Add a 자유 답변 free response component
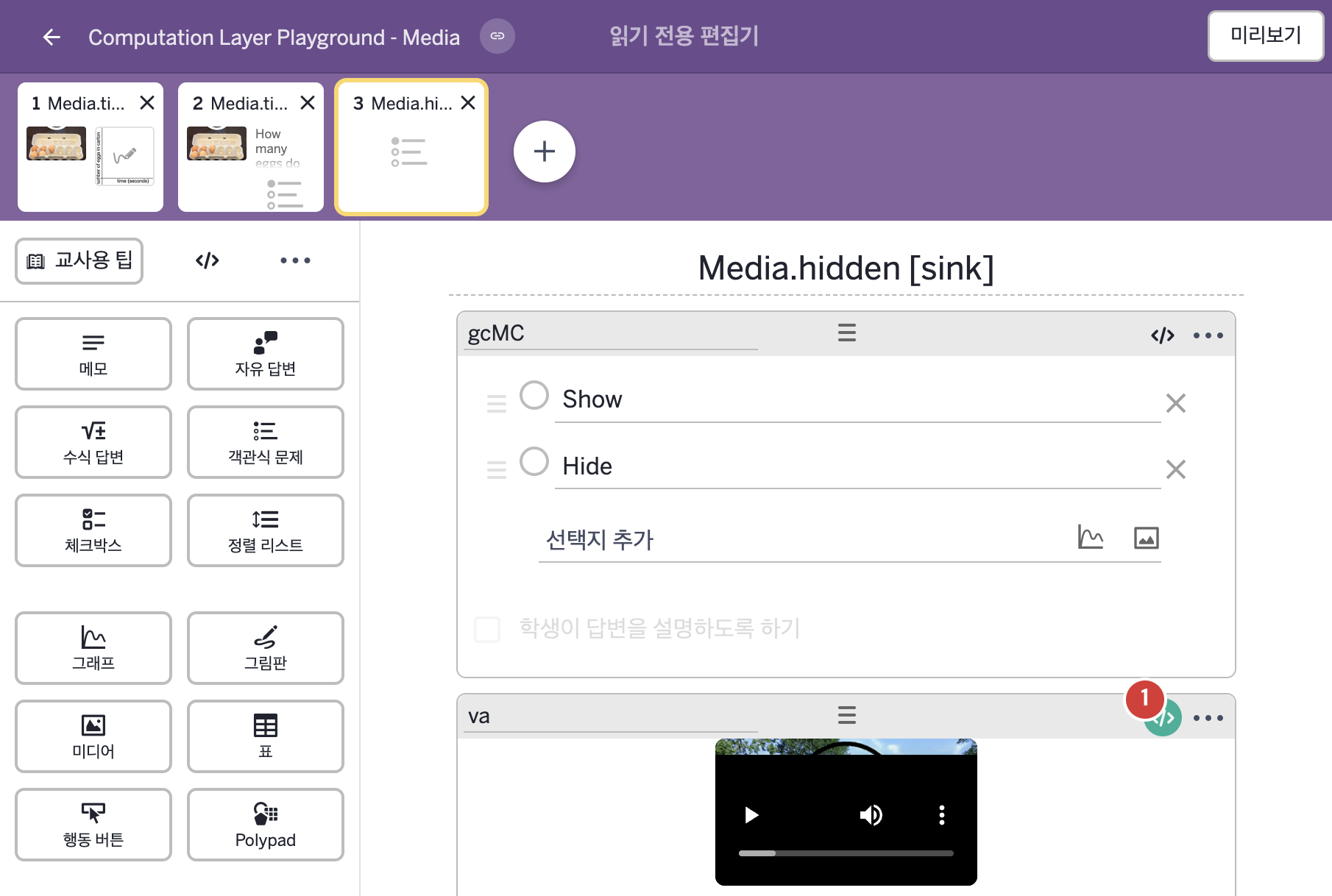The width and height of the screenshot is (1332, 896). 266,354
